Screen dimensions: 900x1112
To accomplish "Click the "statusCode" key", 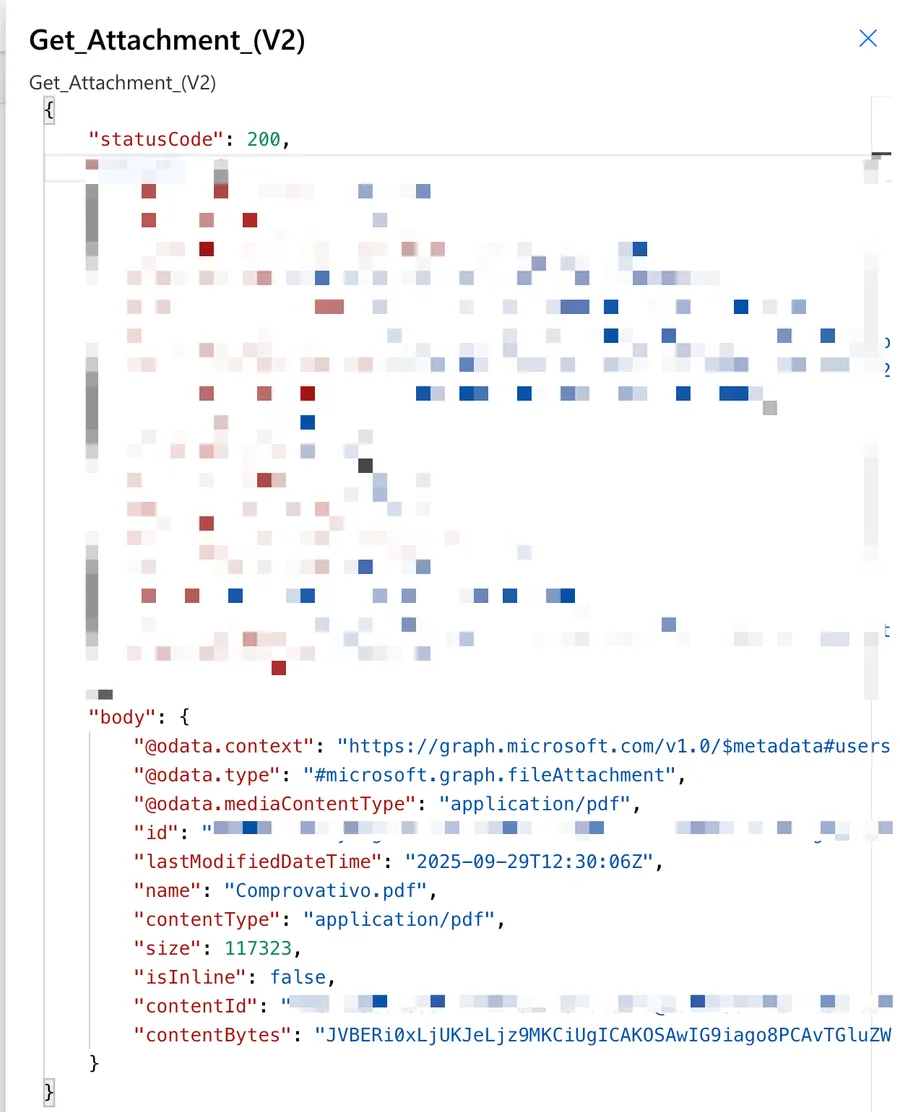I will click(158, 140).
